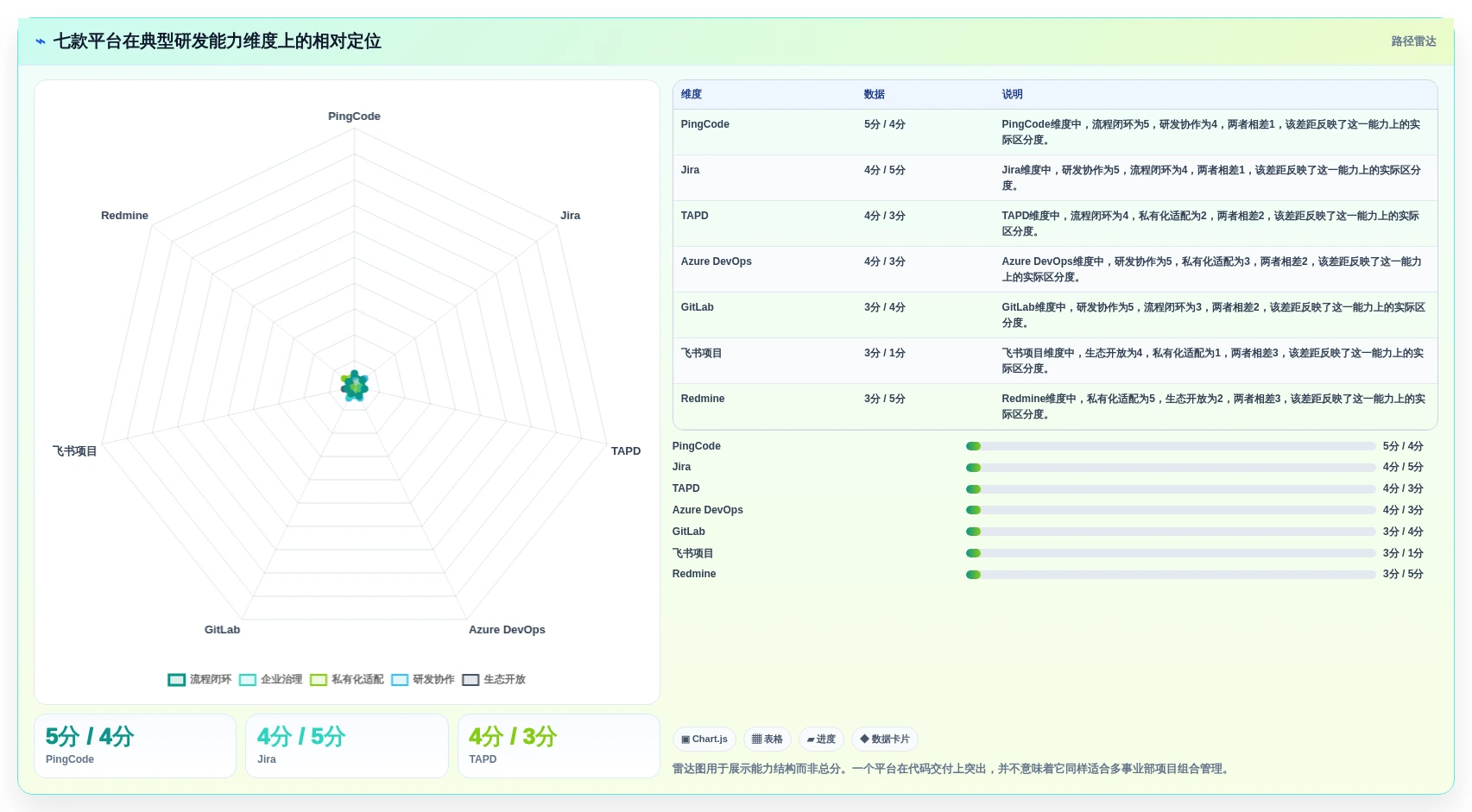Click the lightning icon beside the title
1472x812 pixels.
click(x=41, y=41)
